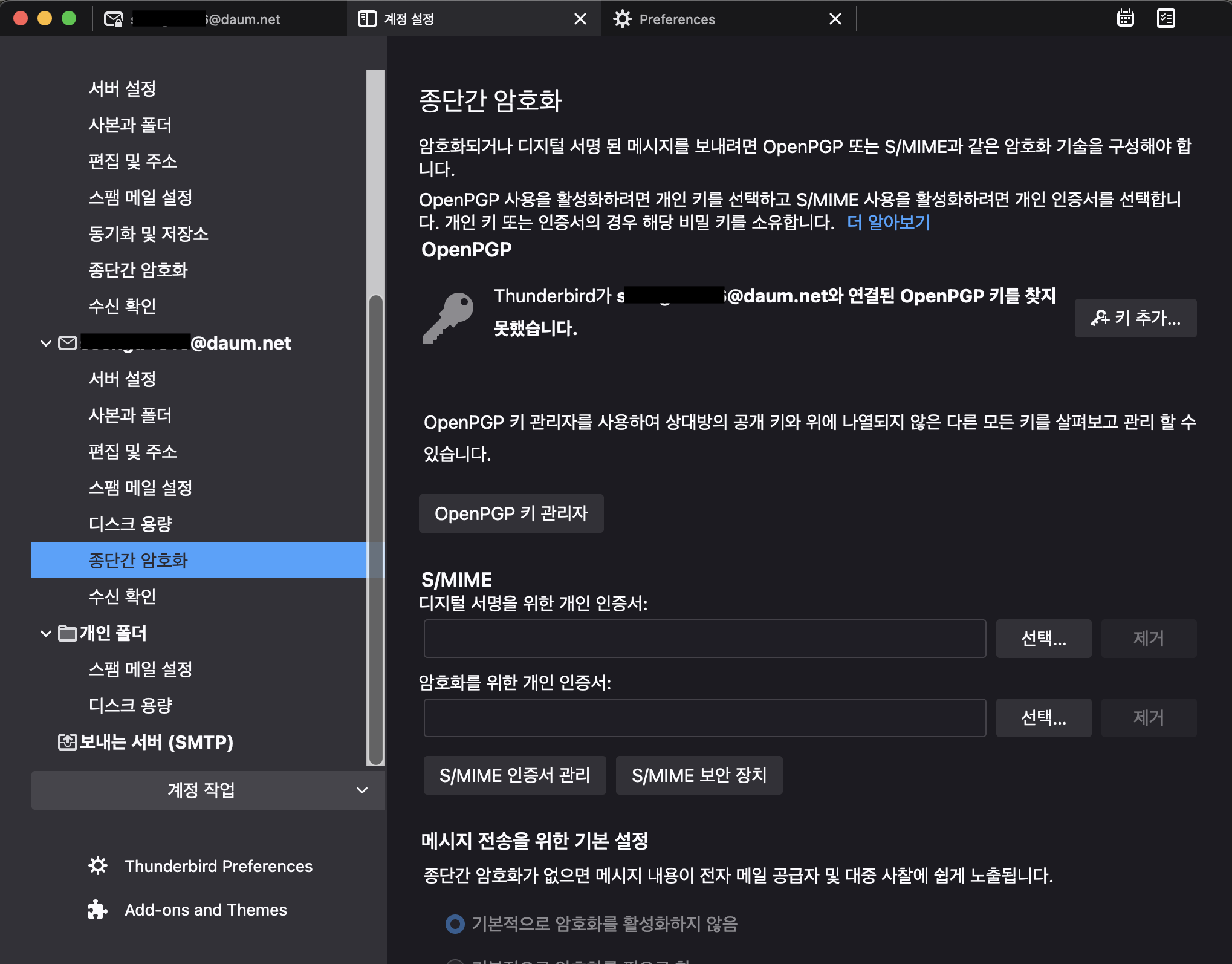Click the 키 추가... button
This screenshot has width=1232, height=964.
[x=1135, y=318]
